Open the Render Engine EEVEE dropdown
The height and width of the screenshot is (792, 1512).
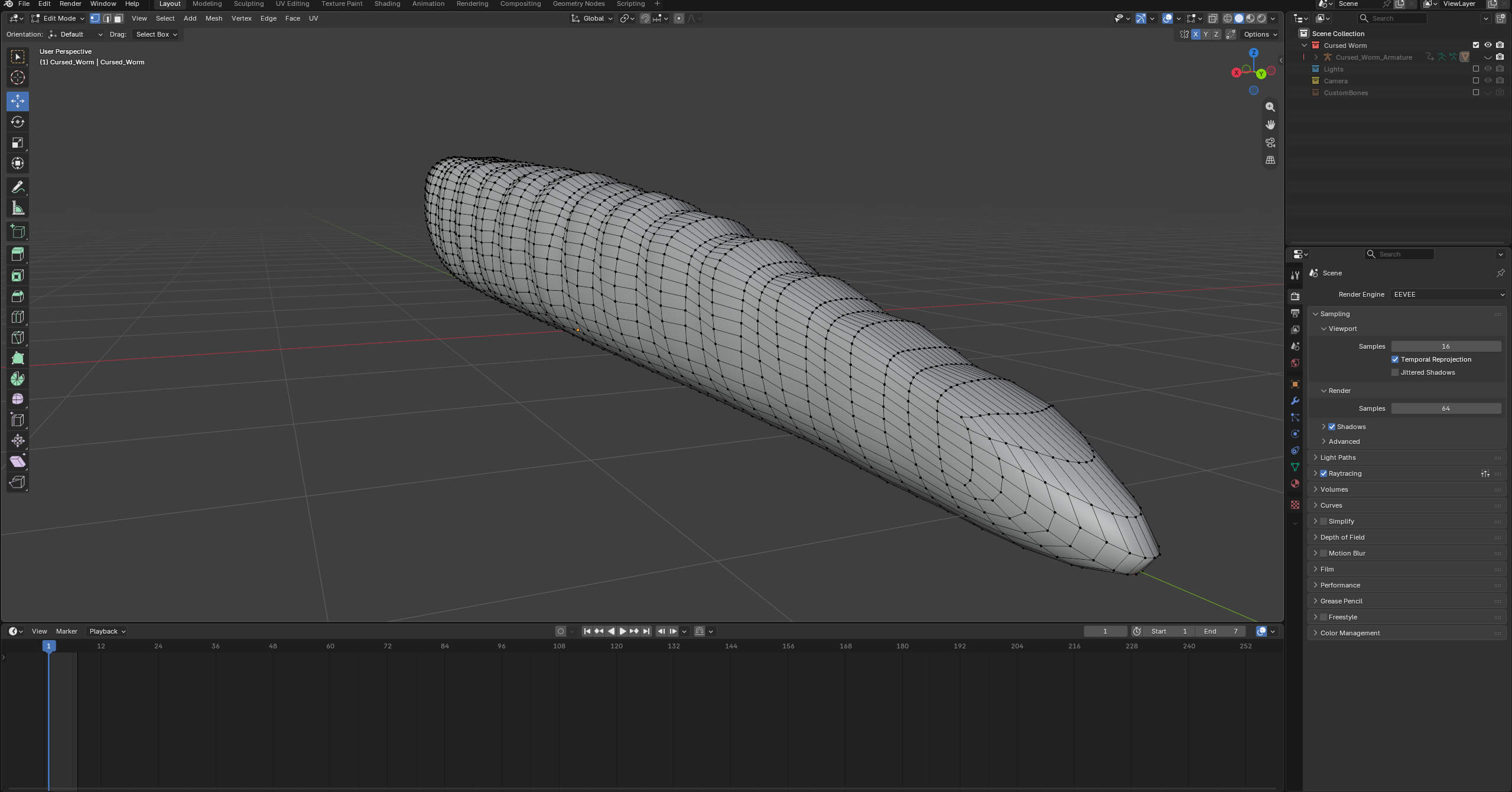coord(1449,294)
